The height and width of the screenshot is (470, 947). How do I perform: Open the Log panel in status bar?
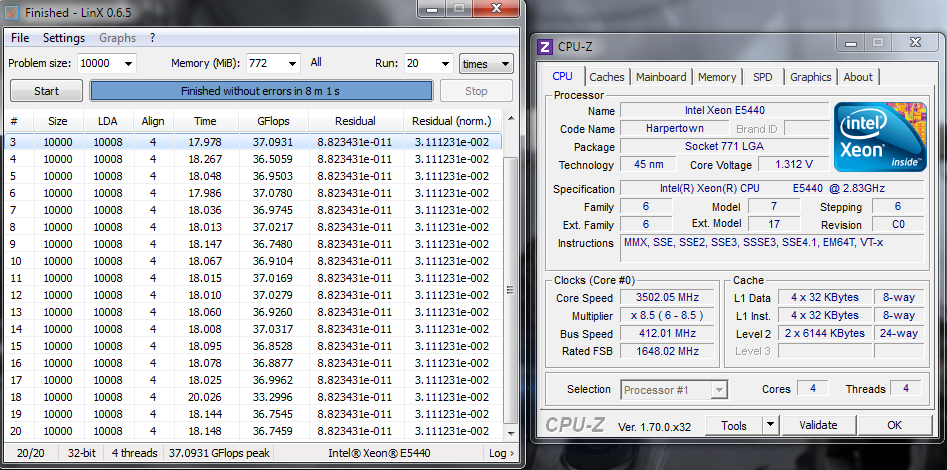501,452
